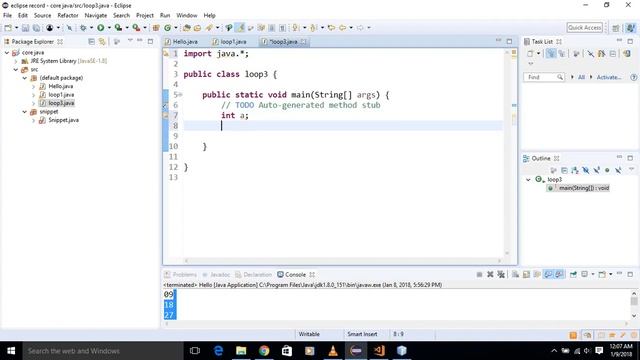Open the Run button dropdown arrow

109,28
